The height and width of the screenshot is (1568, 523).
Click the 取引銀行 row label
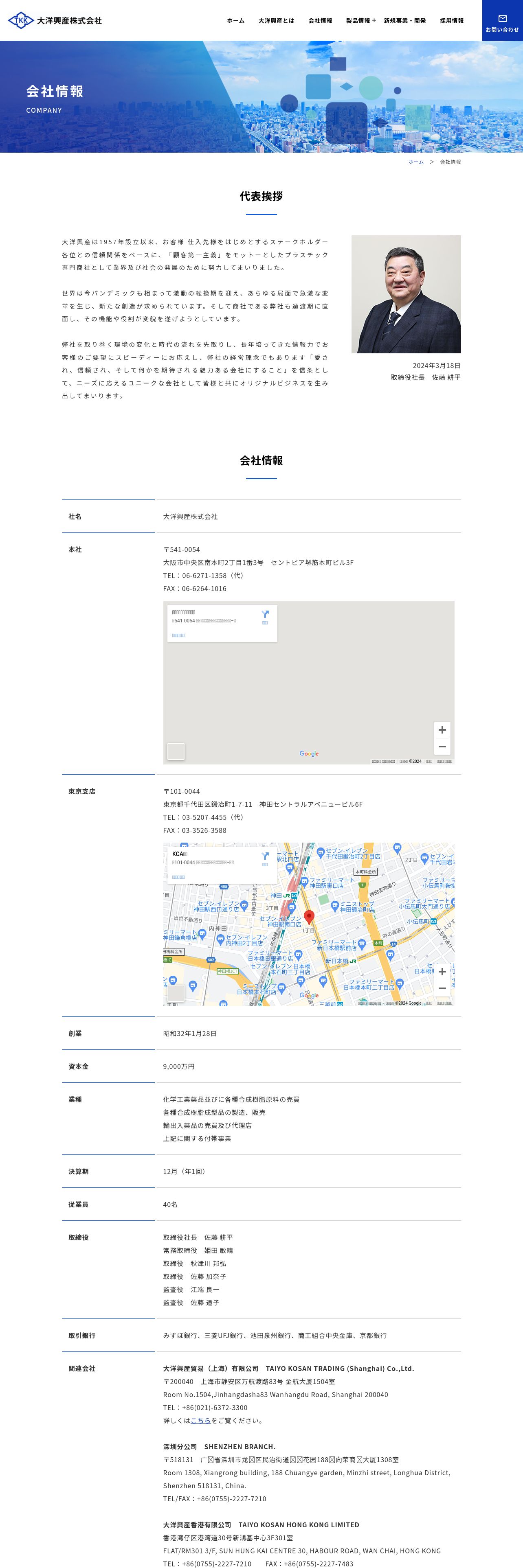tap(81, 1336)
